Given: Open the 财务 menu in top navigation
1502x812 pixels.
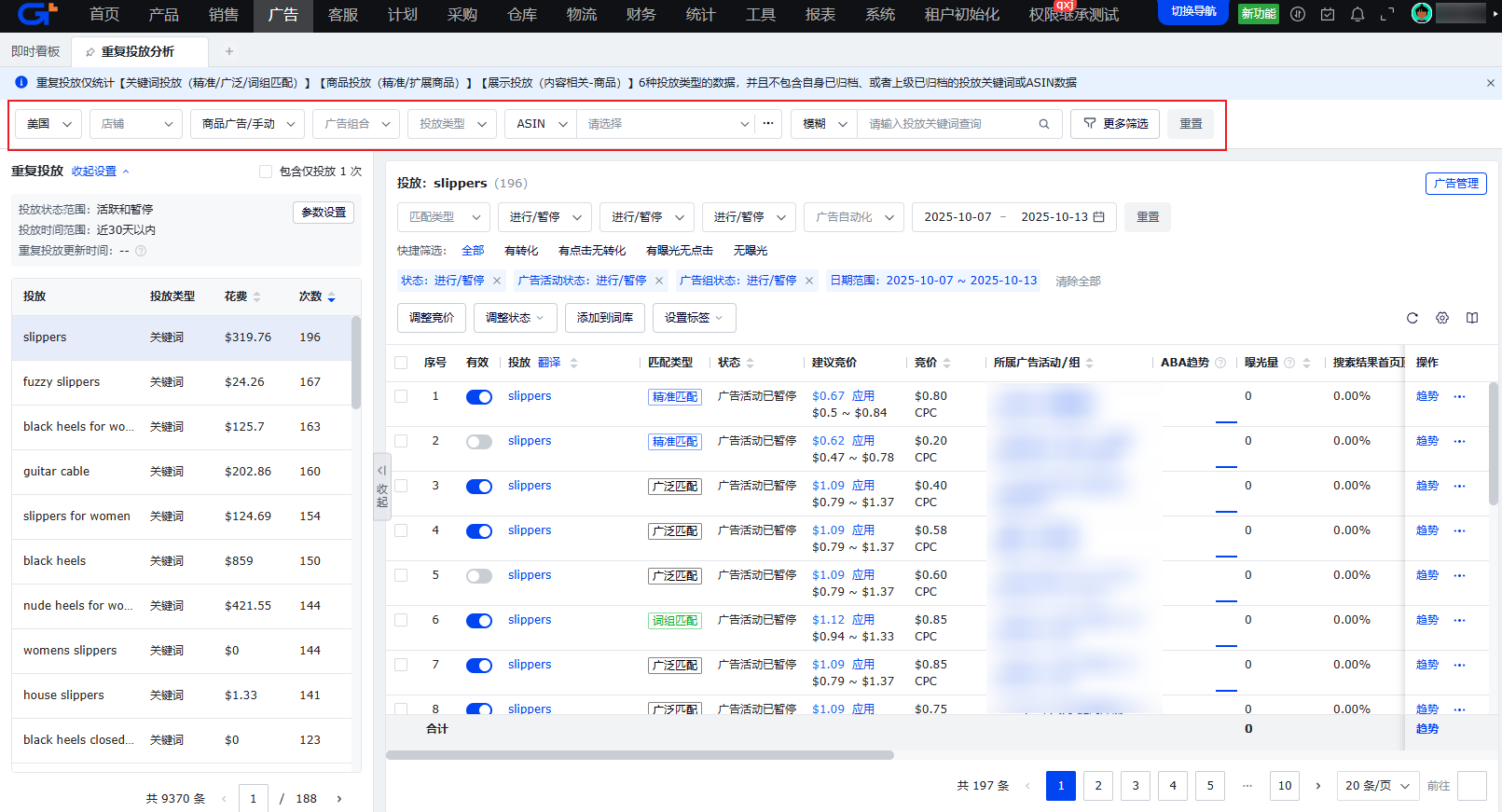Looking at the screenshot, I should point(641,15).
